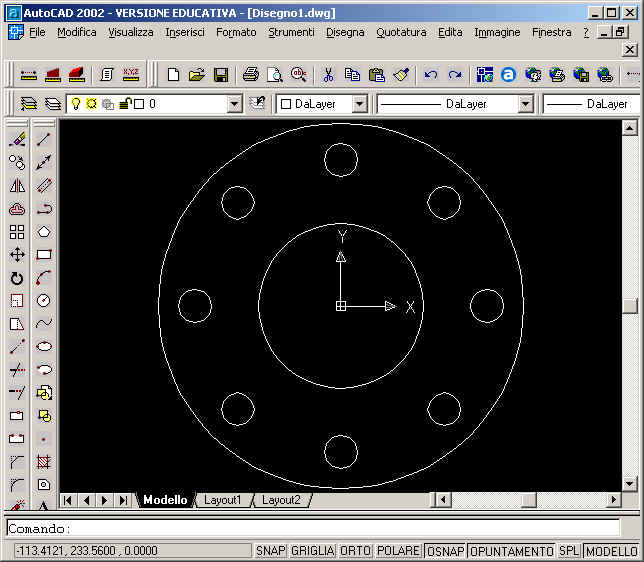Screen dimensions: 644x562
Task: Click the Save floppy disk icon
Action: pos(221,75)
